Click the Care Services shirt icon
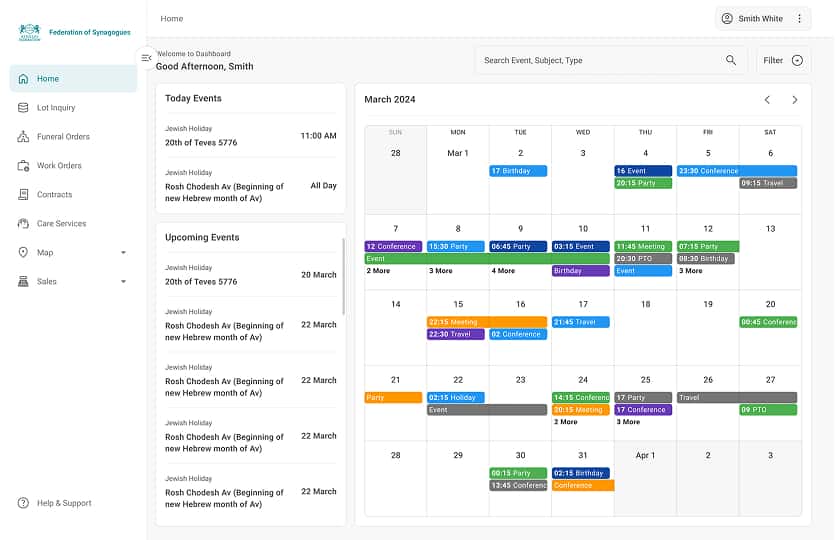 [x=23, y=224]
